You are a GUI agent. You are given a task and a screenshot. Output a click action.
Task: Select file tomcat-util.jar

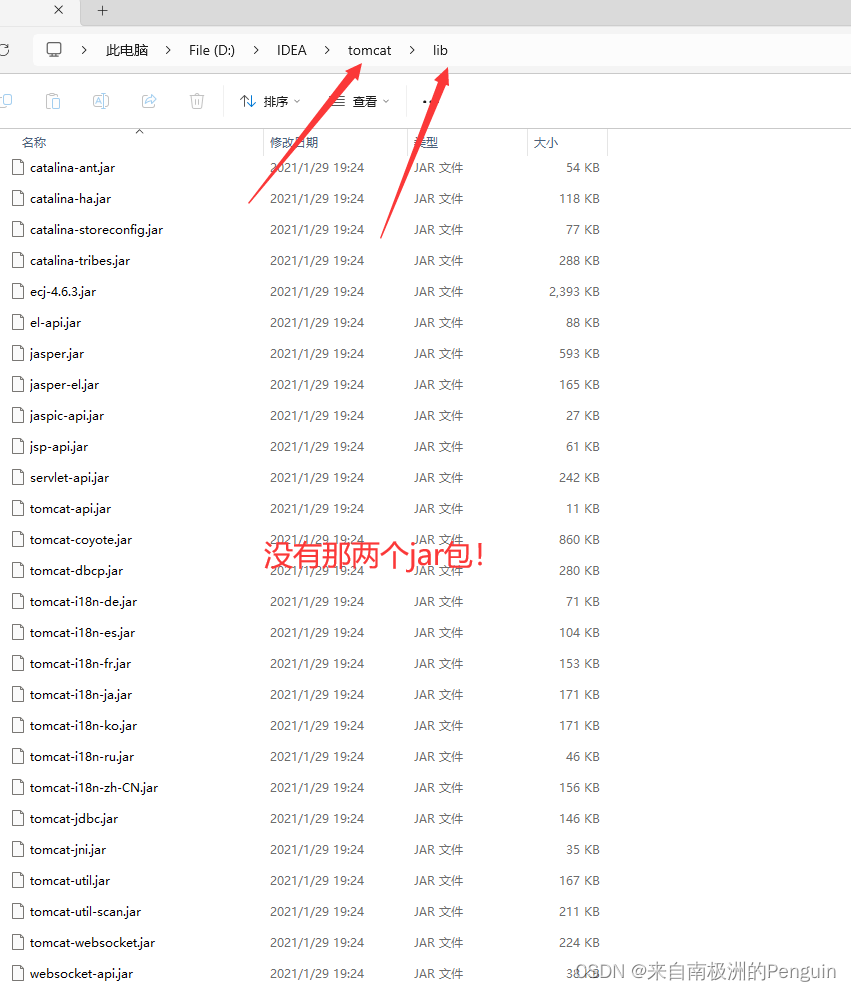[x=70, y=880]
